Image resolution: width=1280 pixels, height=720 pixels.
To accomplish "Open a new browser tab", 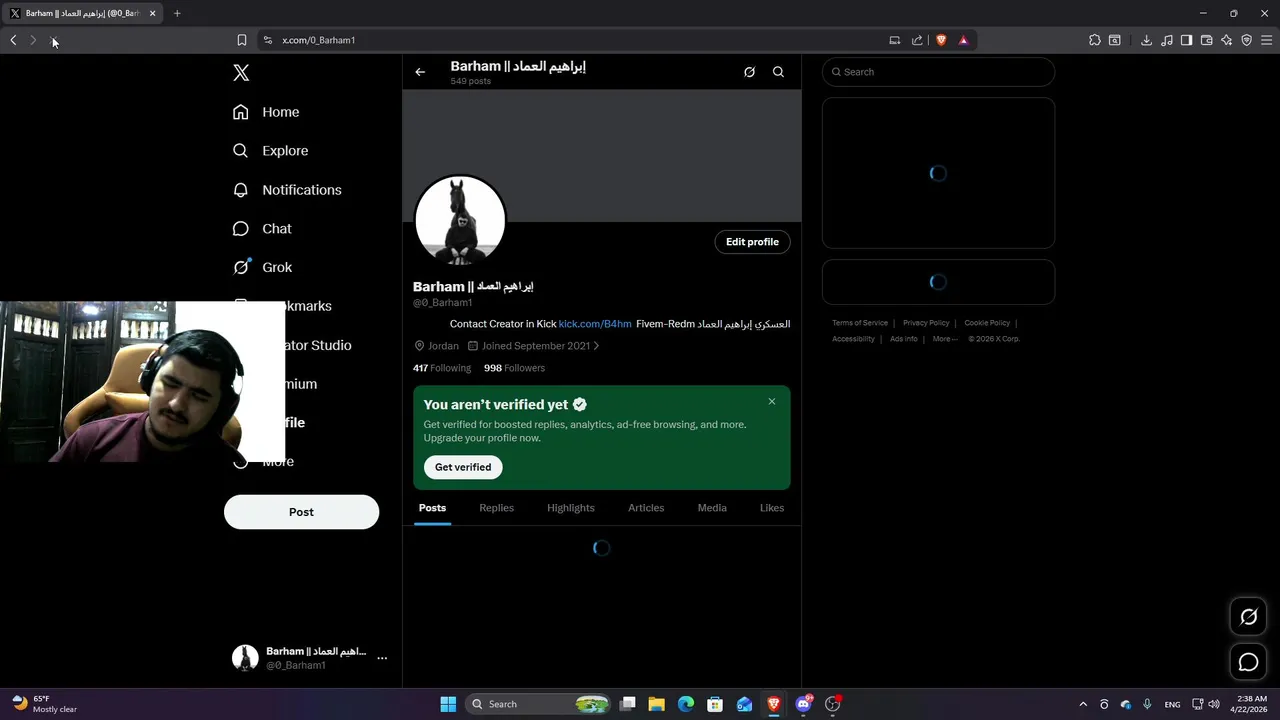I will 177,13.
